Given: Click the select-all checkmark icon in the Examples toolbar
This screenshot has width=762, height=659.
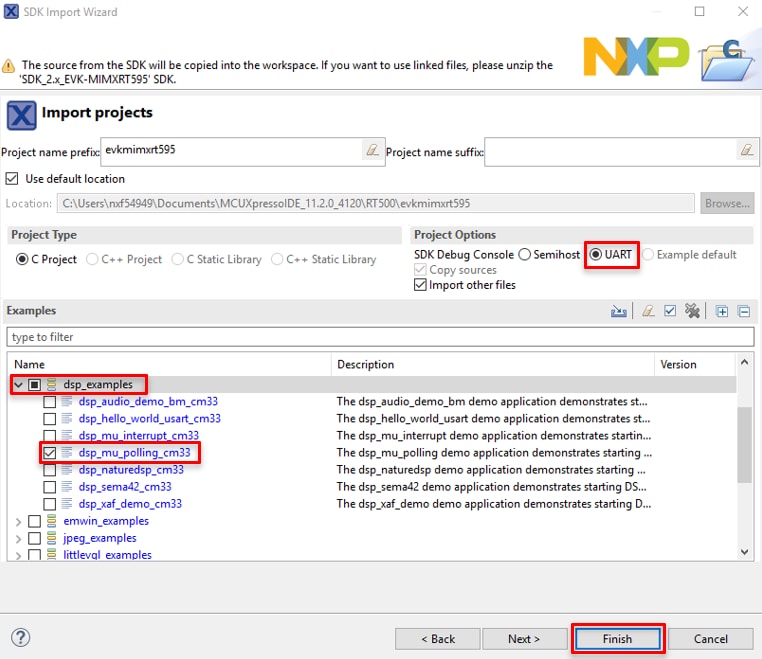Looking at the screenshot, I should 670,311.
